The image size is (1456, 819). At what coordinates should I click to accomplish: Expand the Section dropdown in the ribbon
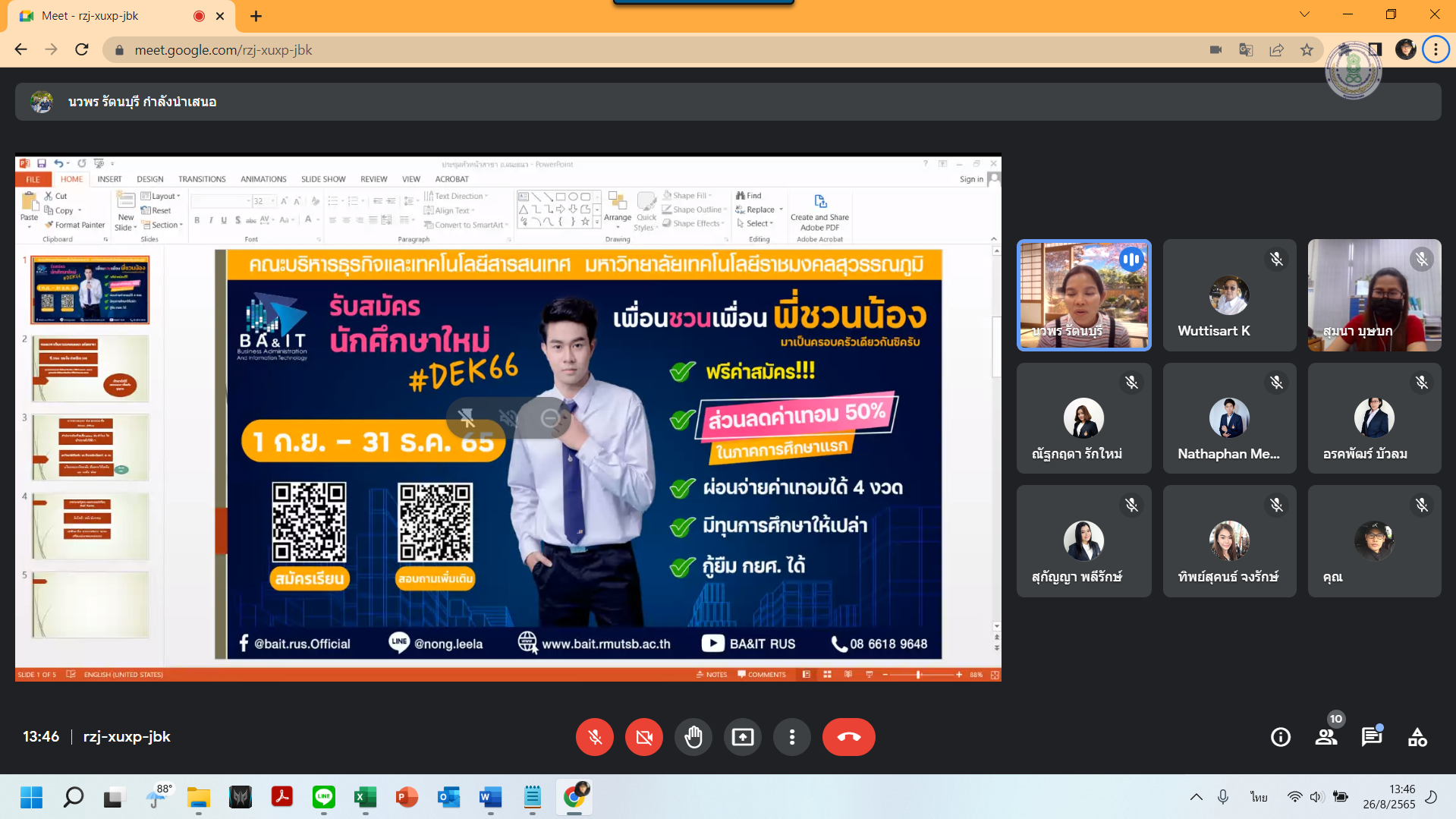162,225
